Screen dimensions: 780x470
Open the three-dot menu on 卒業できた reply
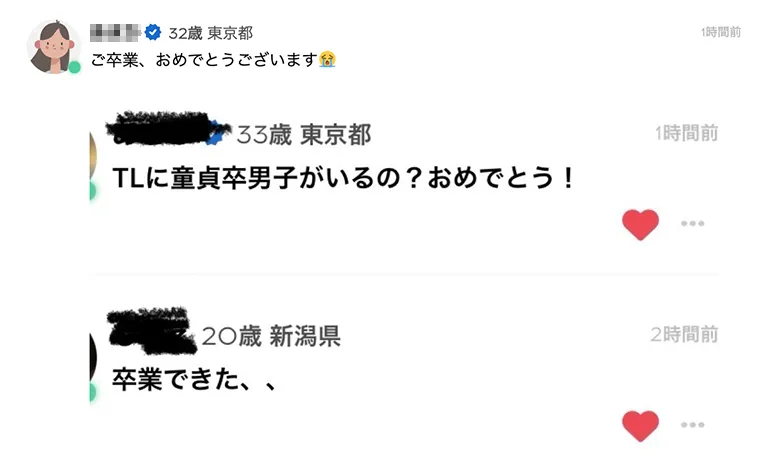[x=692, y=425]
